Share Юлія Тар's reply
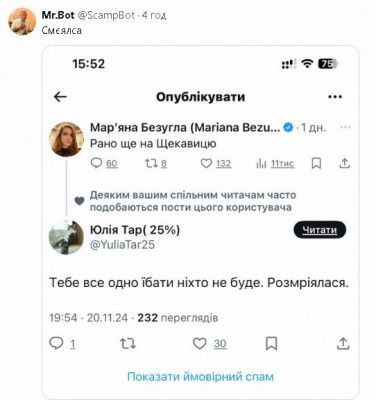The width and height of the screenshot is (376, 400). point(343,343)
